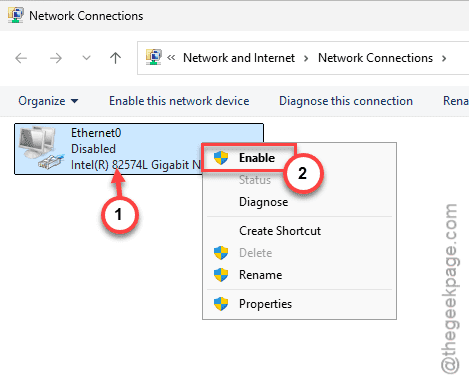Click the Network Connections breadcrumb
The height and width of the screenshot is (387, 469).
coord(375,58)
